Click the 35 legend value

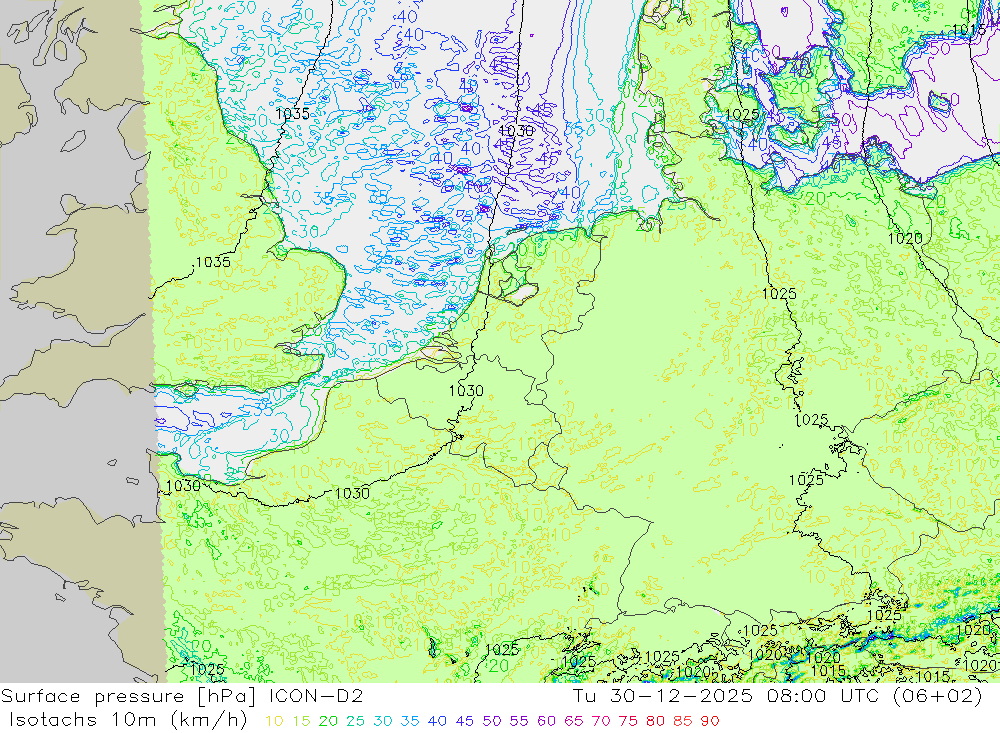pos(409,722)
